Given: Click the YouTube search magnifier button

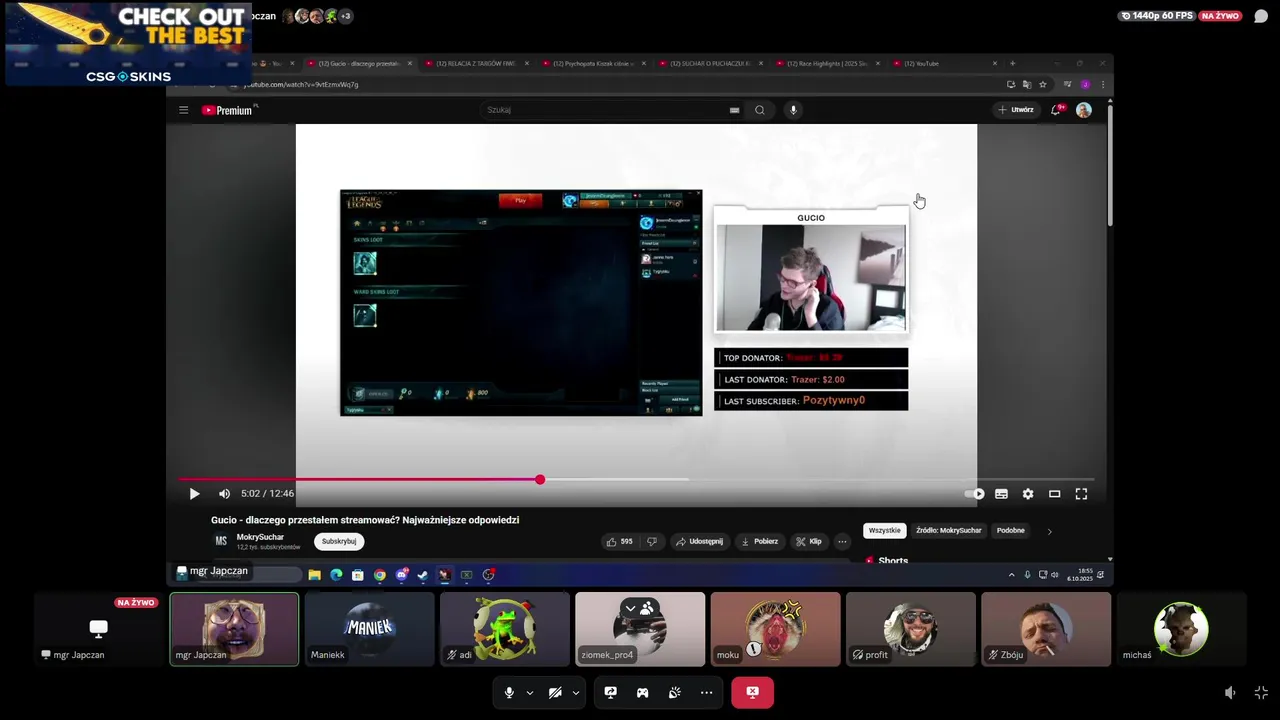Looking at the screenshot, I should coord(760,110).
